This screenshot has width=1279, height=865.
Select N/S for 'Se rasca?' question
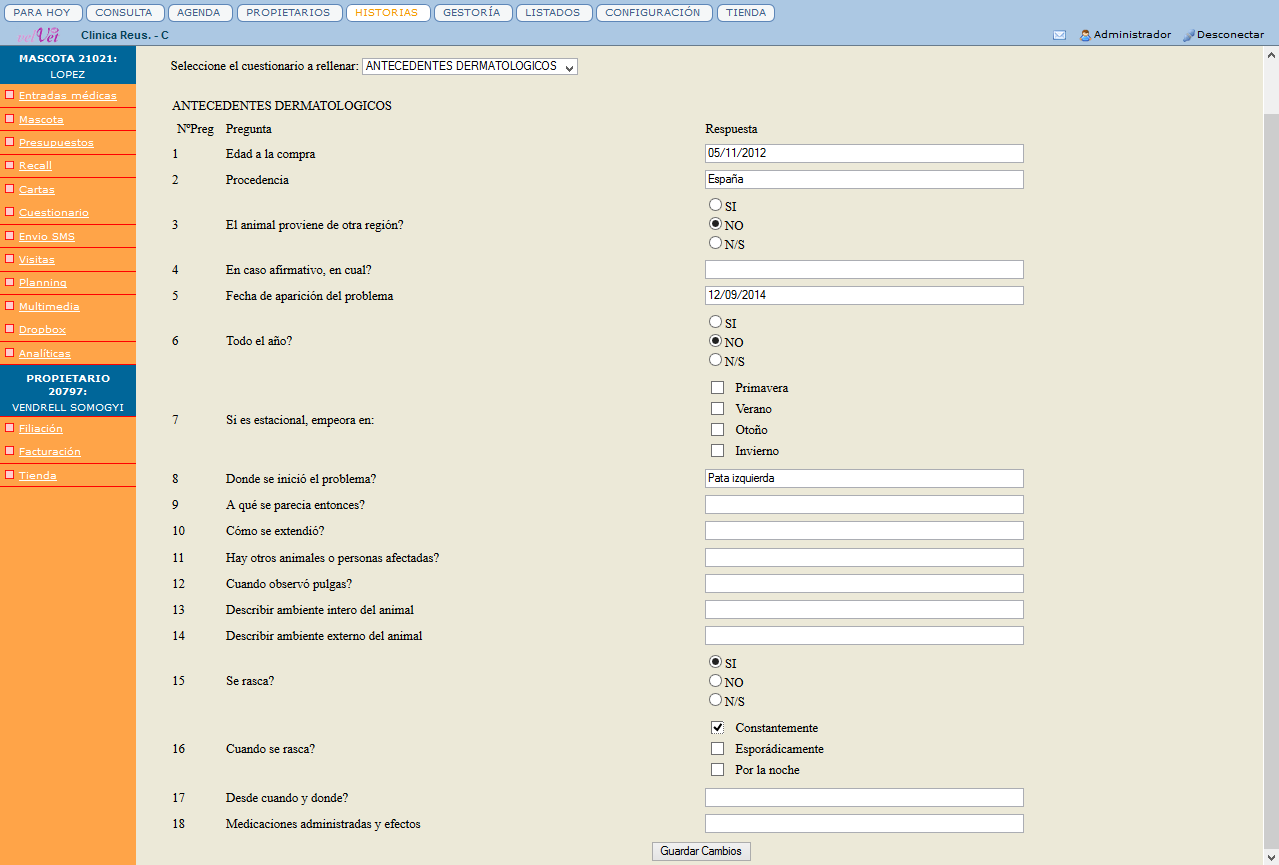tap(715, 700)
